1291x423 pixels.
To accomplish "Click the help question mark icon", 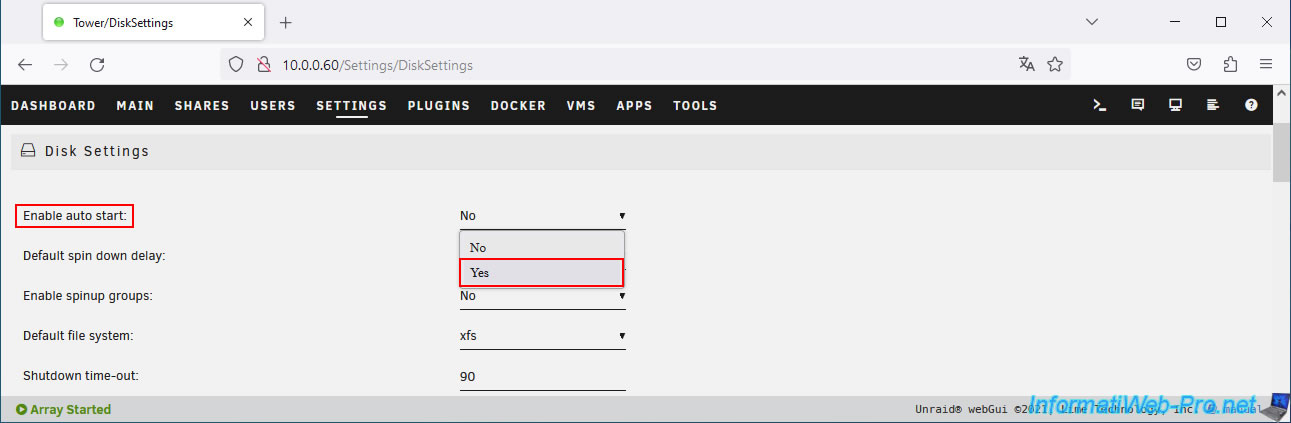I will [1251, 105].
